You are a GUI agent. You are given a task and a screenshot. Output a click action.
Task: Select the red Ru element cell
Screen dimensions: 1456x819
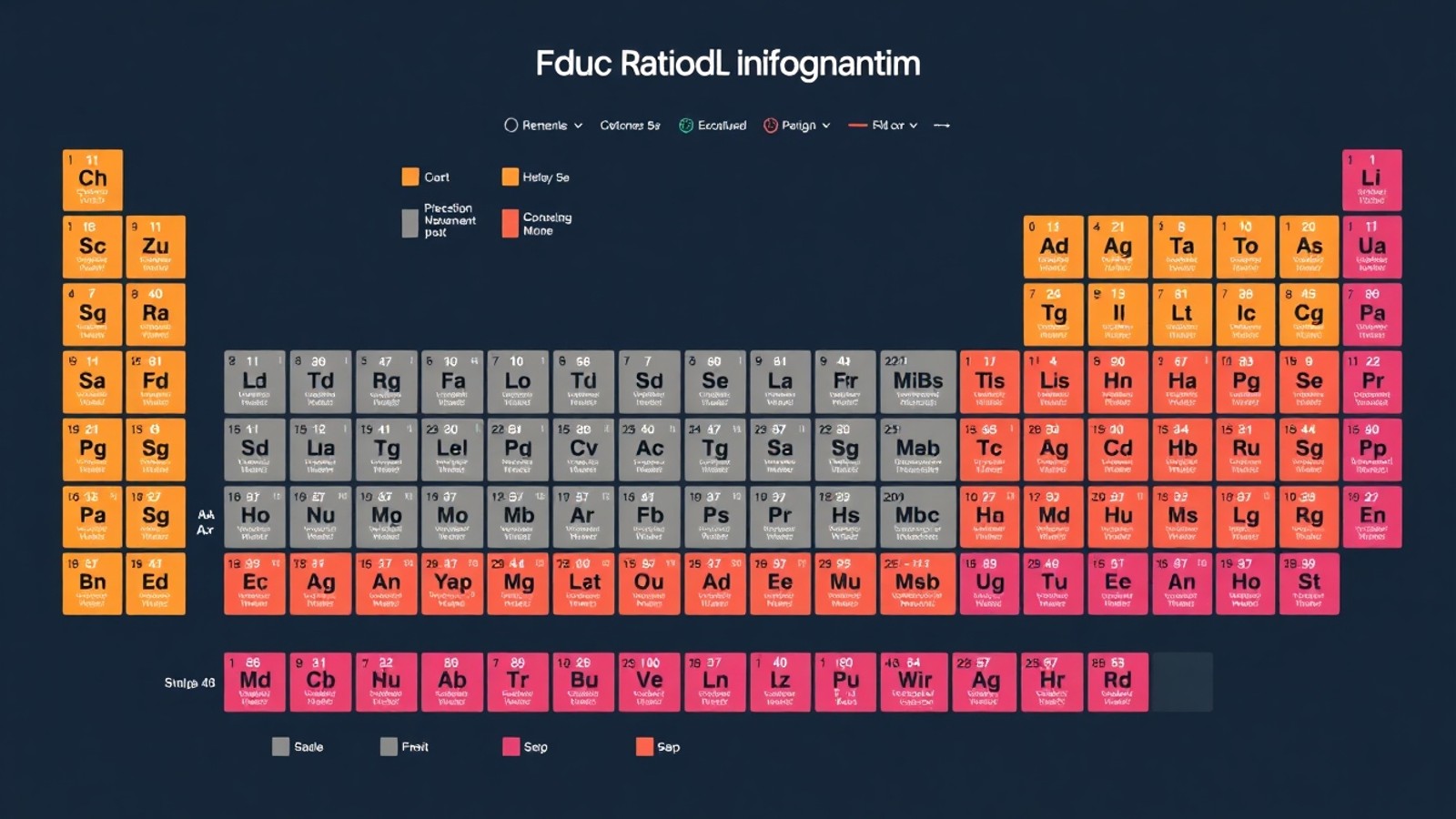pyautogui.click(x=1246, y=449)
